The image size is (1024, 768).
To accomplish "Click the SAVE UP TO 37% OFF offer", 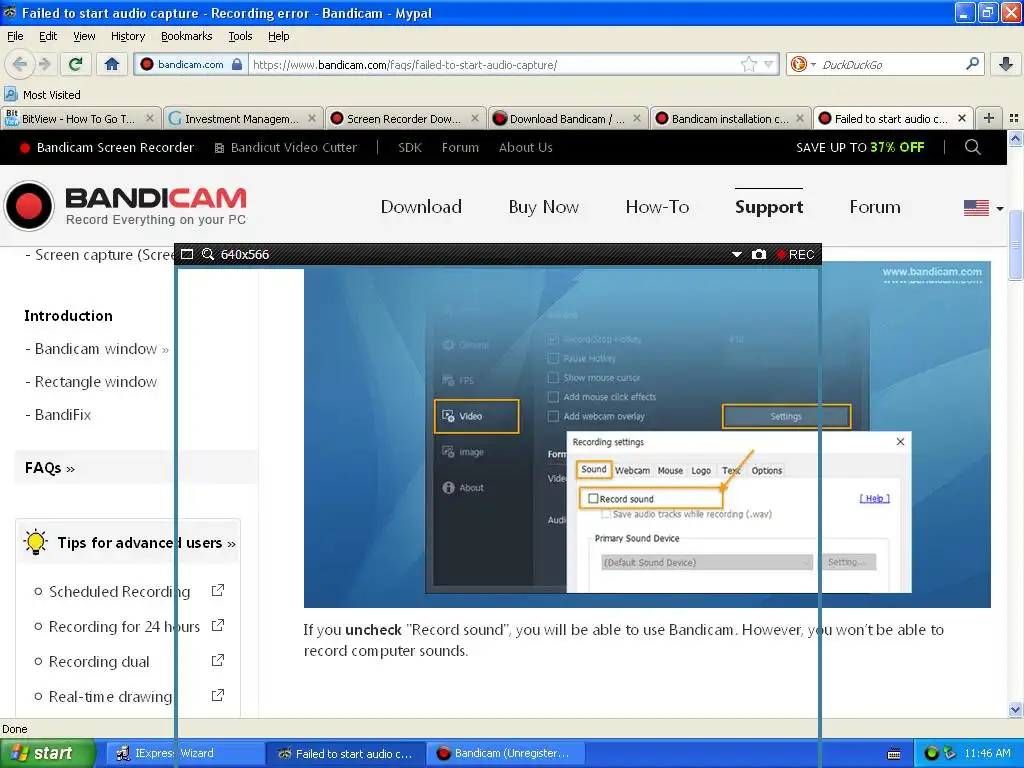I will [860, 148].
